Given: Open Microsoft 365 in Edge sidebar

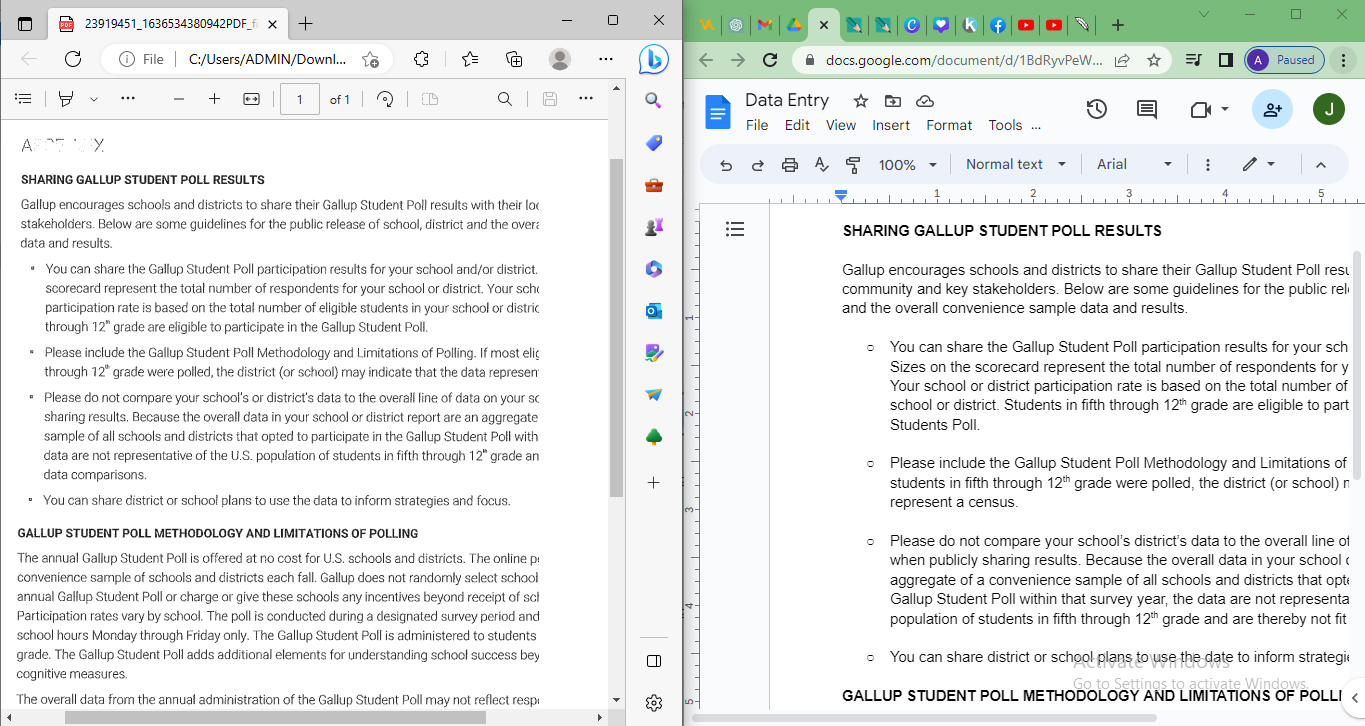Looking at the screenshot, I should pos(654,269).
